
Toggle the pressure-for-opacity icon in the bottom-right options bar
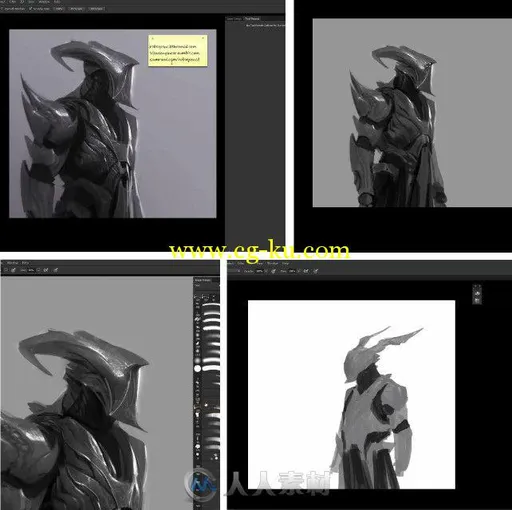point(273,271)
